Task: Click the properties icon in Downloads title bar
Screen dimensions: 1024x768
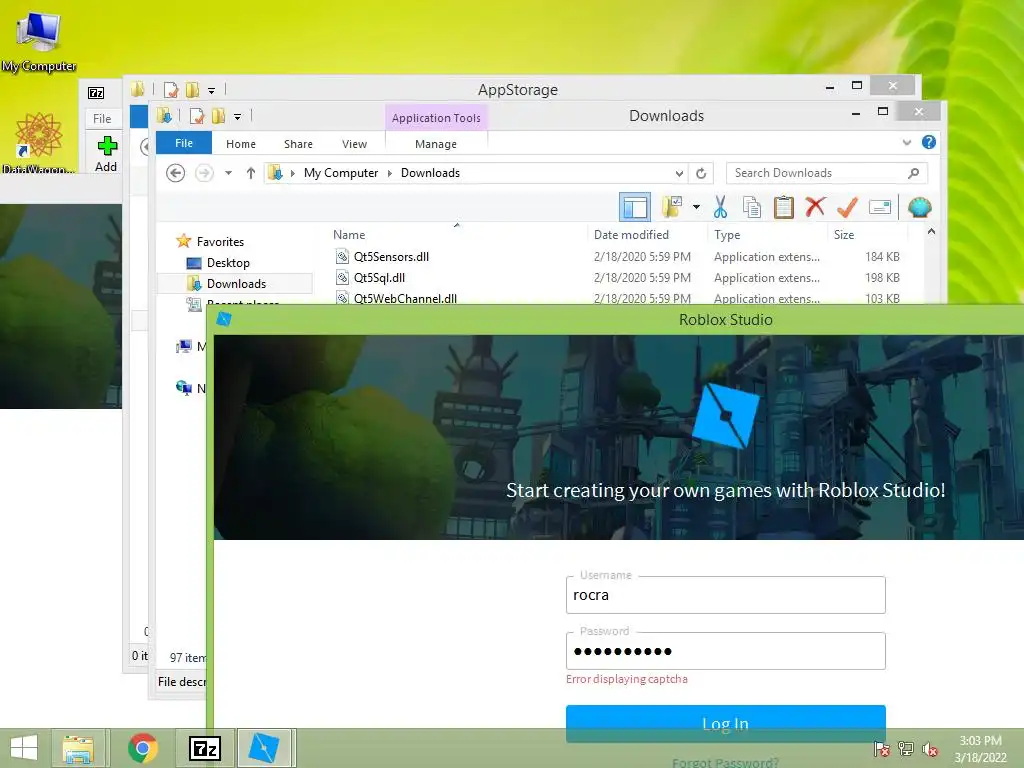Action: point(197,116)
